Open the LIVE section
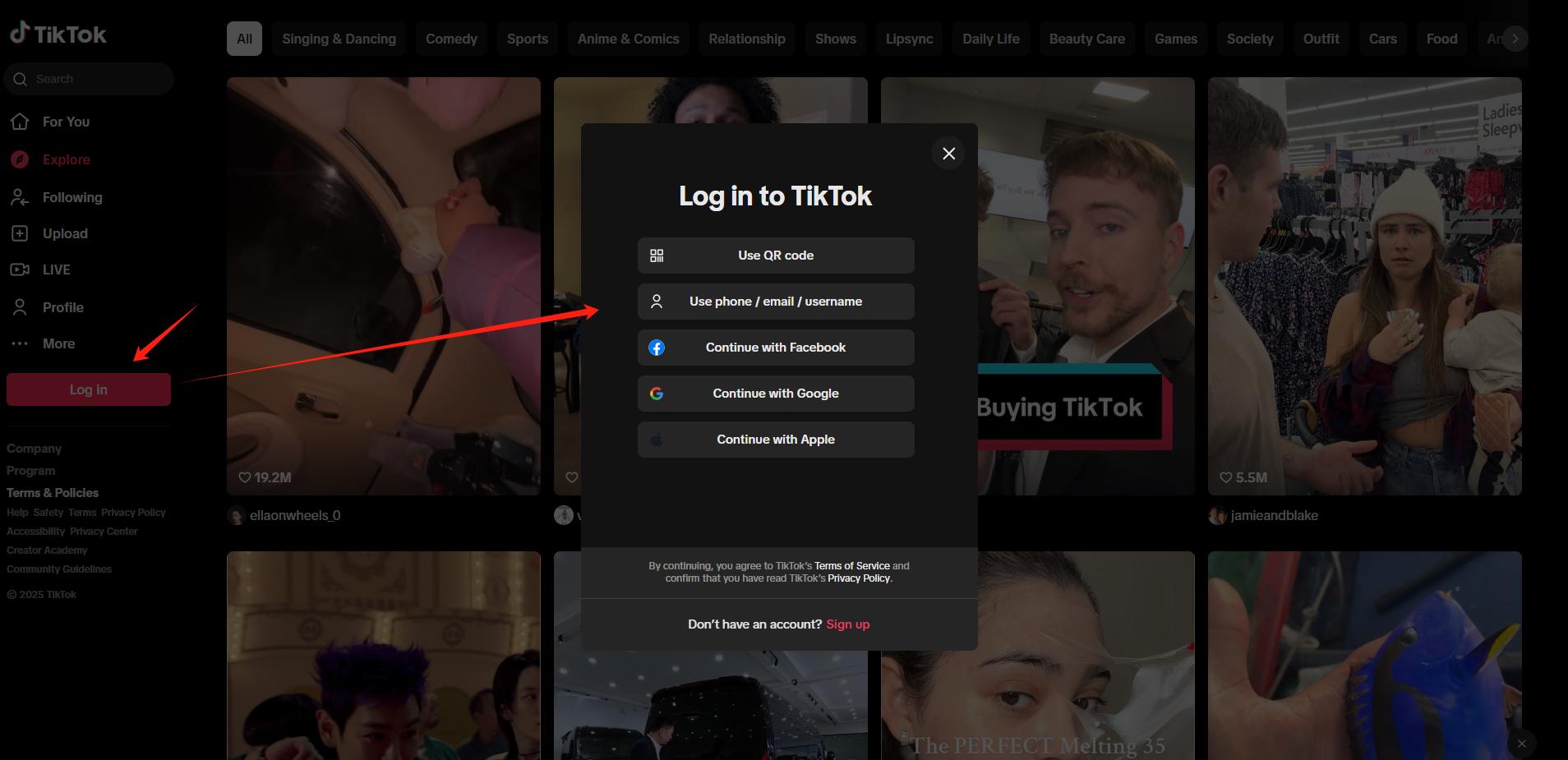This screenshot has width=1568, height=760. (56, 269)
